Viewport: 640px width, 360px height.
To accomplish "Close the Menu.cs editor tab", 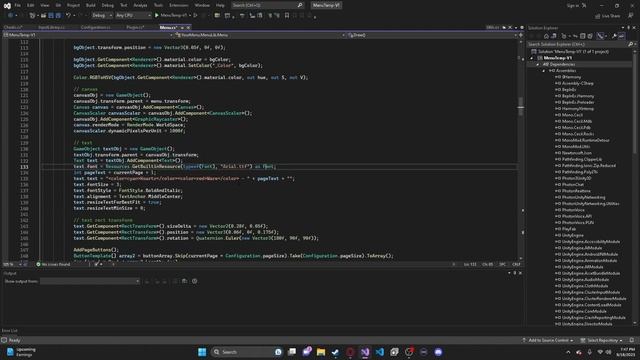I will click(188, 27).
